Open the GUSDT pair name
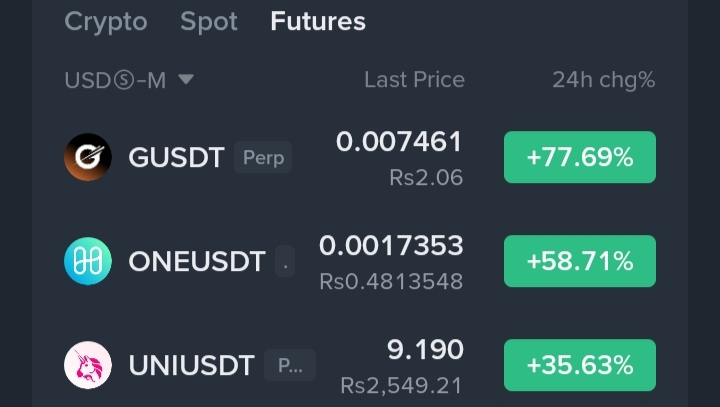The image size is (720, 407). click(x=176, y=158)
